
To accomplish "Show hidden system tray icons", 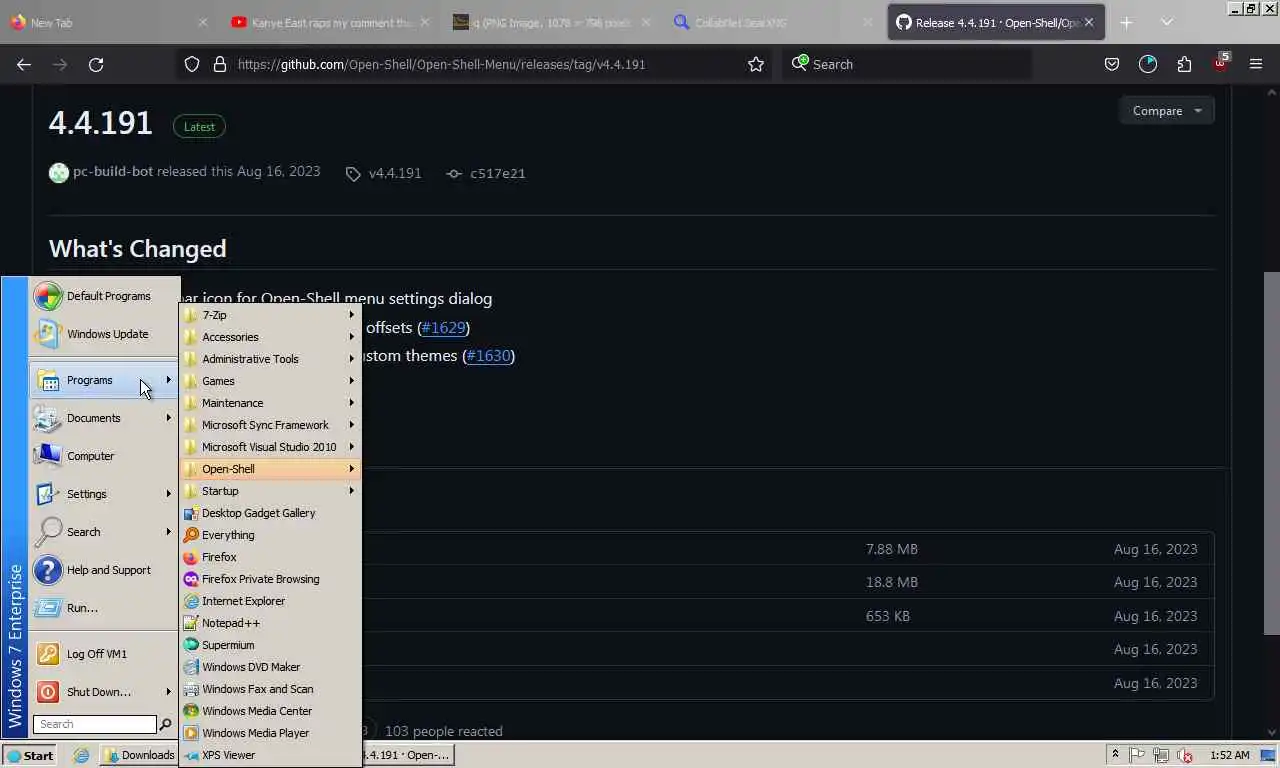I will pyautogui.click(x=1115, y=755).
